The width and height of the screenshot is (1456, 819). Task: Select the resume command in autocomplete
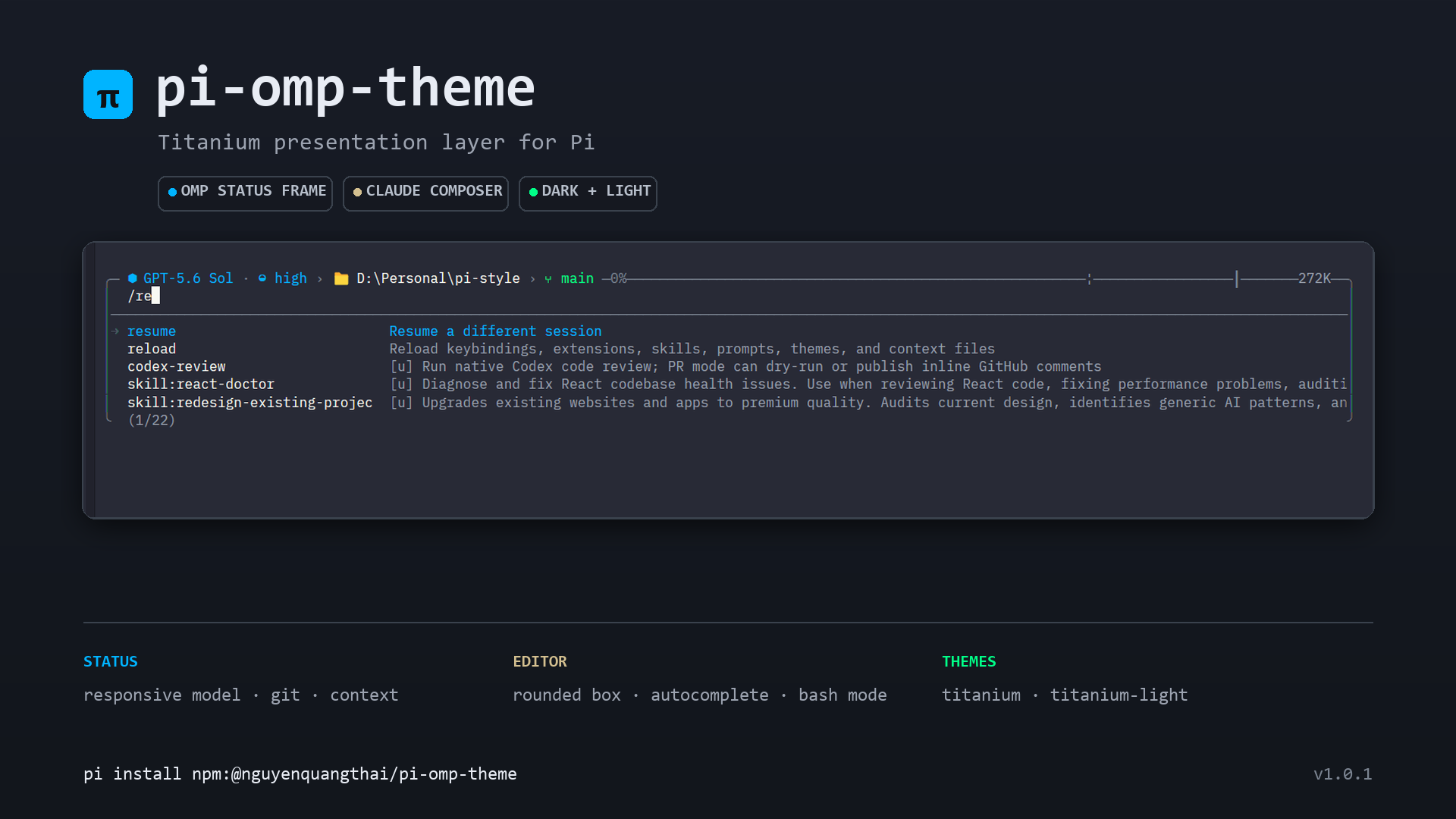click(x=152, y=331)
